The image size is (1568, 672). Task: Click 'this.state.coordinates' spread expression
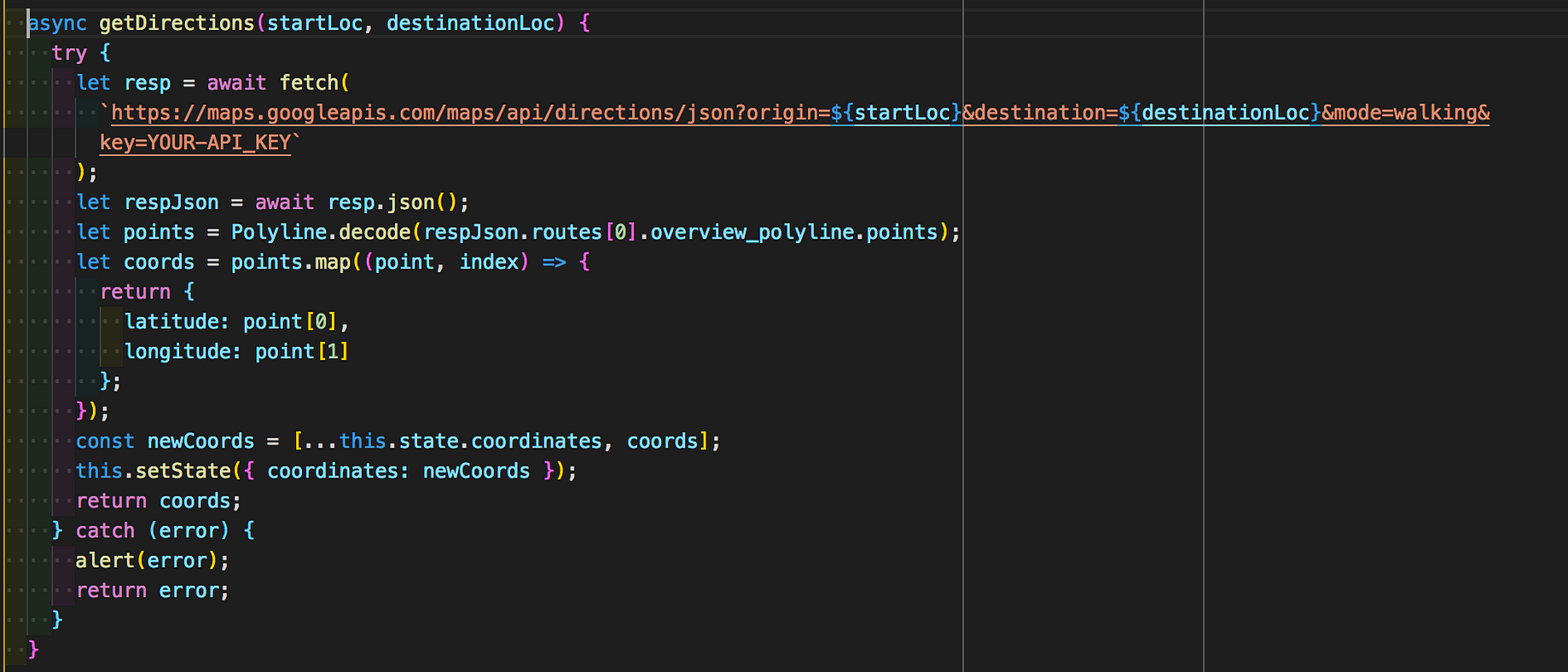pyautogui.click(x=470, y=441)
